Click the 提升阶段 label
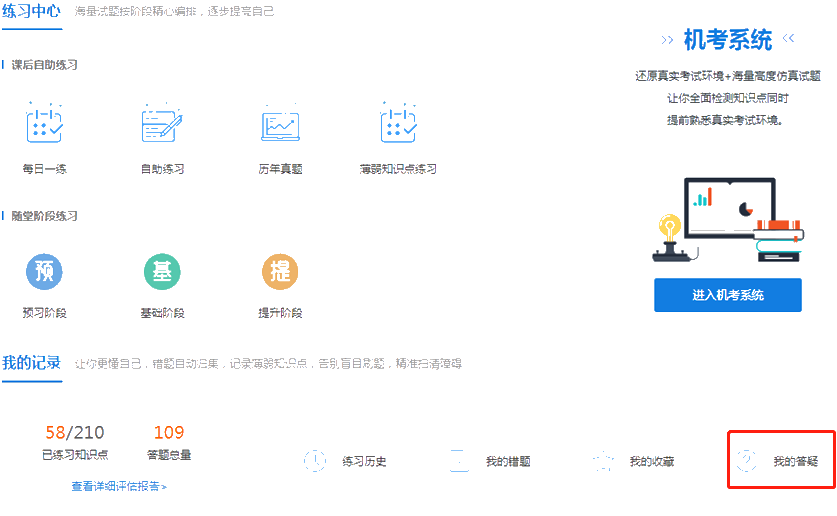Screen dimensions: 837x516 click(280, 313)
